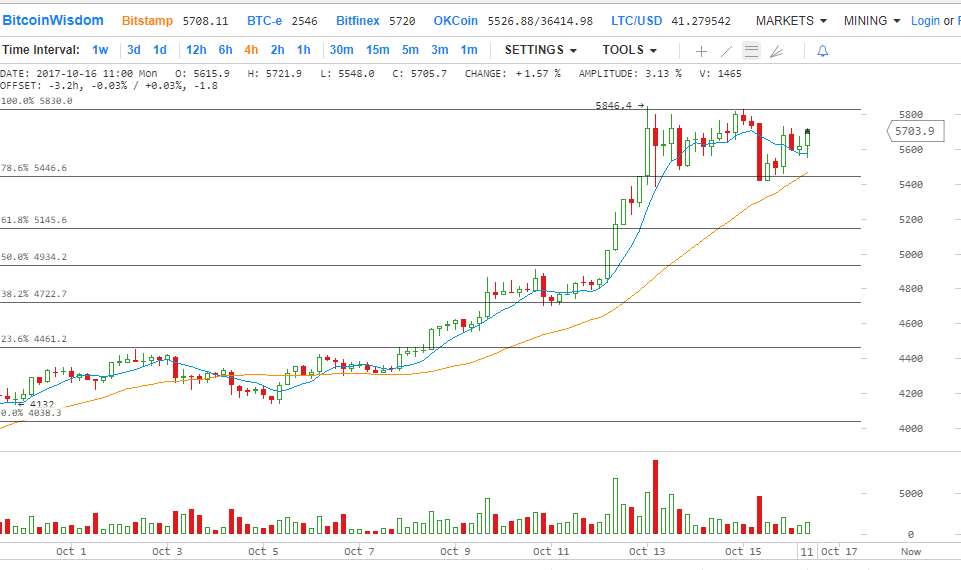Select the Fibonacci retracement lines tool
Screen dimensions: 961x570
point(752,51)
